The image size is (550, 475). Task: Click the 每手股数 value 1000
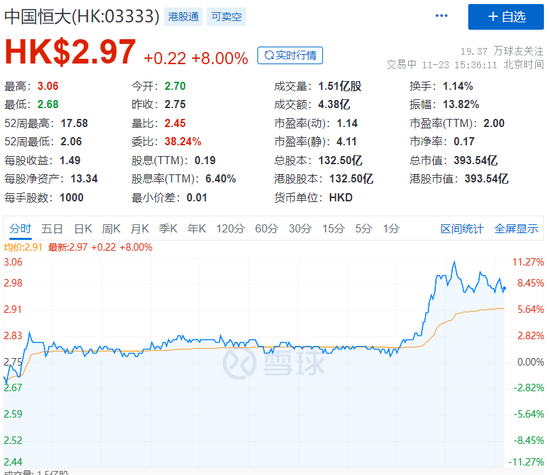(72, 198)
